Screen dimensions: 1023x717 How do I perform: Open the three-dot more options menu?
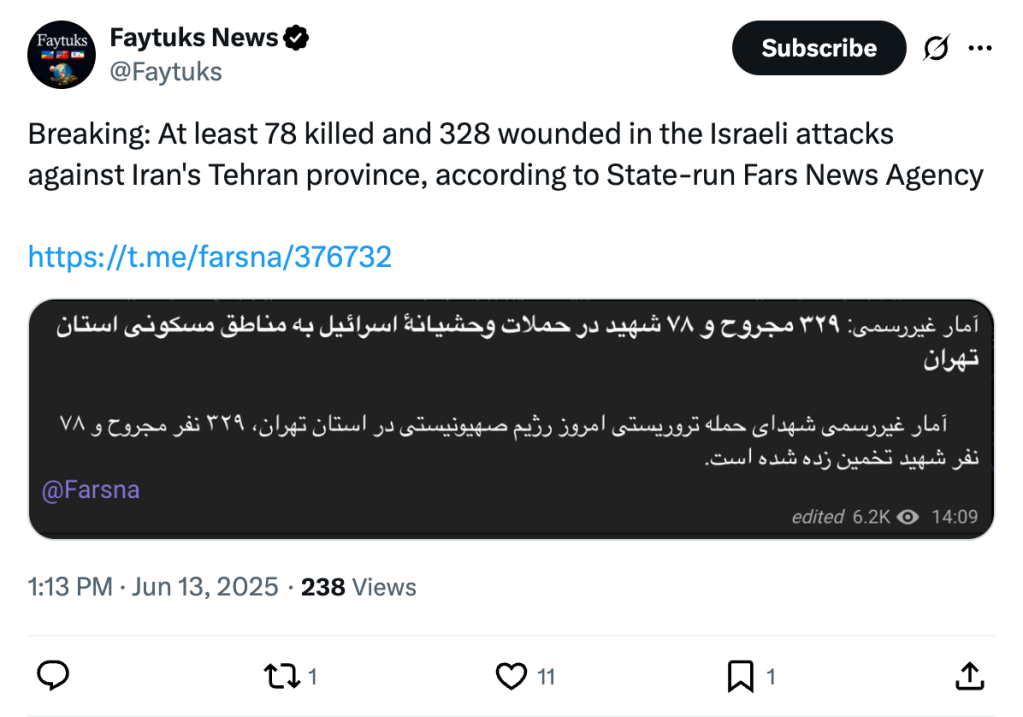click(x=981, y=48)
